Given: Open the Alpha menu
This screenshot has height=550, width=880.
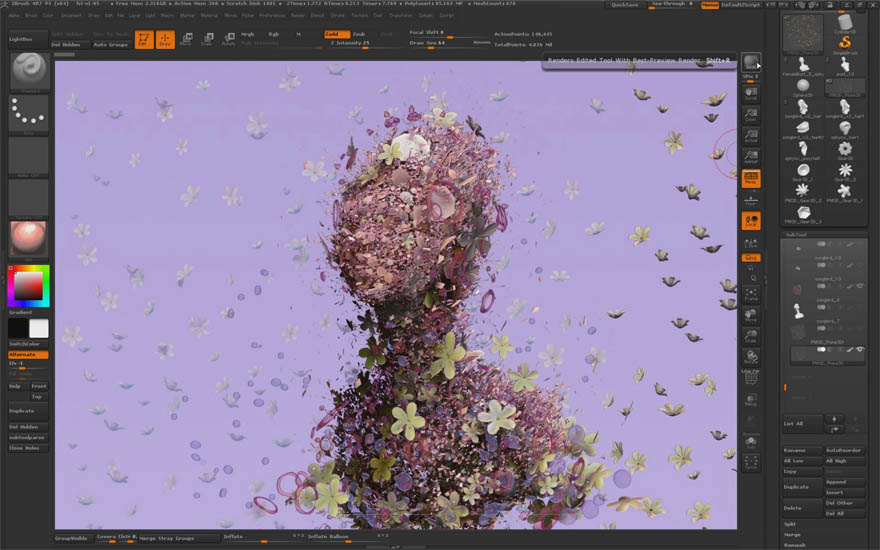Looking at the screenshot, I should pos(13,16).
